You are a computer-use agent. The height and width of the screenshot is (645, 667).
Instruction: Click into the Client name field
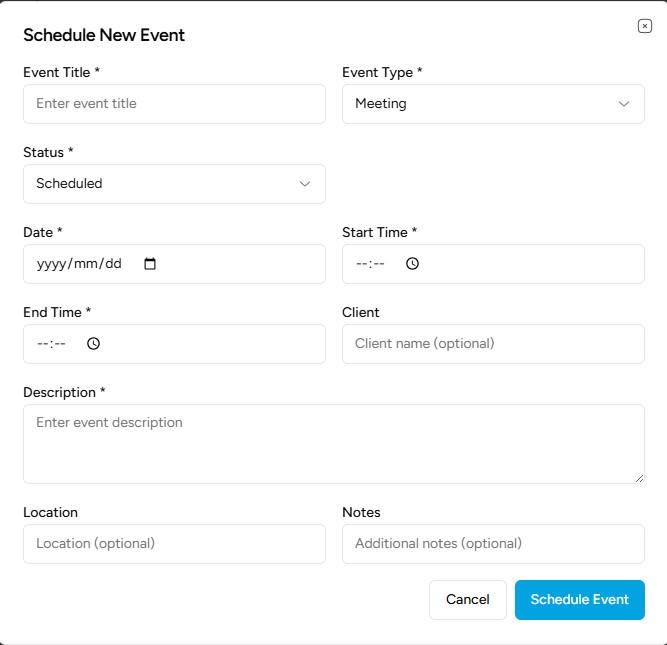[x=492, y=344]
